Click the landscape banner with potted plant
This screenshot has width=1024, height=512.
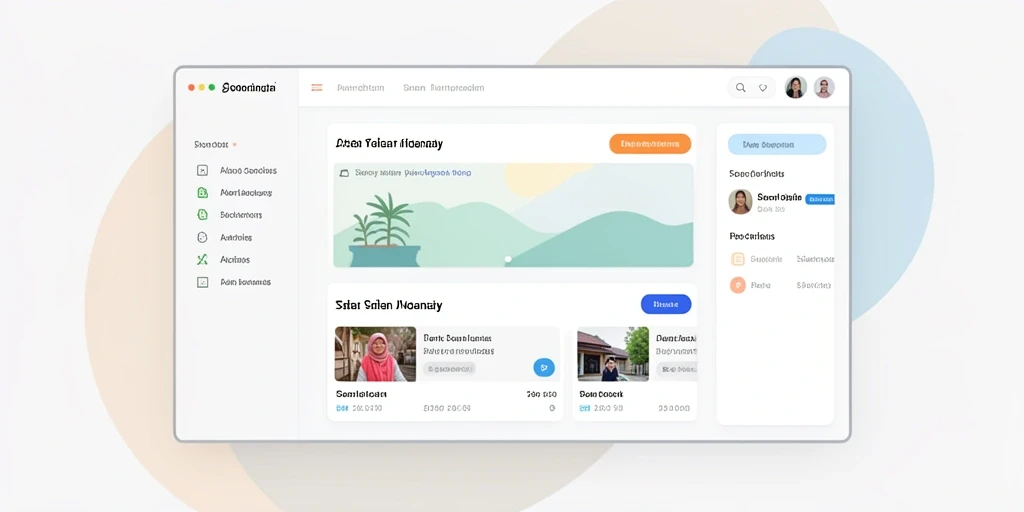pos(513,215)
